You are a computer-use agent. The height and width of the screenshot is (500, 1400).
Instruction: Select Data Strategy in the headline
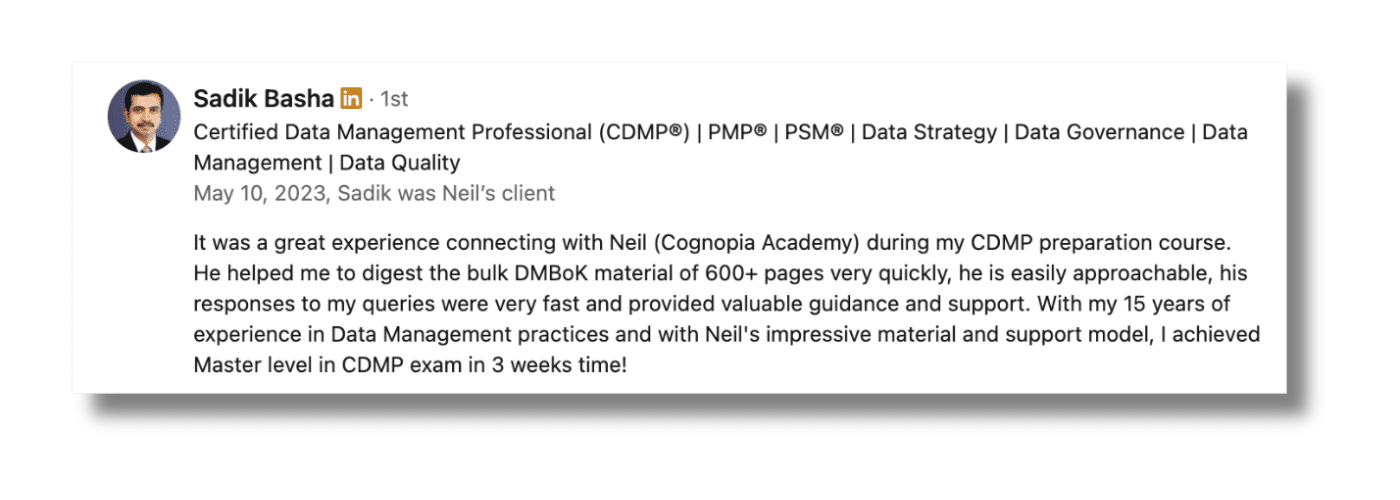pyautogui.click(x=929, y=132)
